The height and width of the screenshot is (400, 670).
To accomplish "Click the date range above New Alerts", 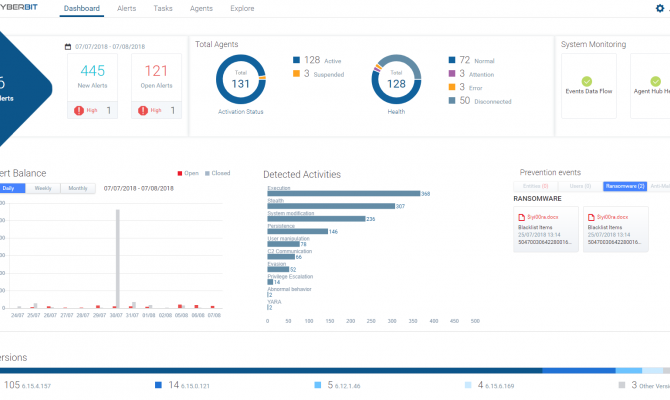I will pyautogui.click(x=110, y=47).
